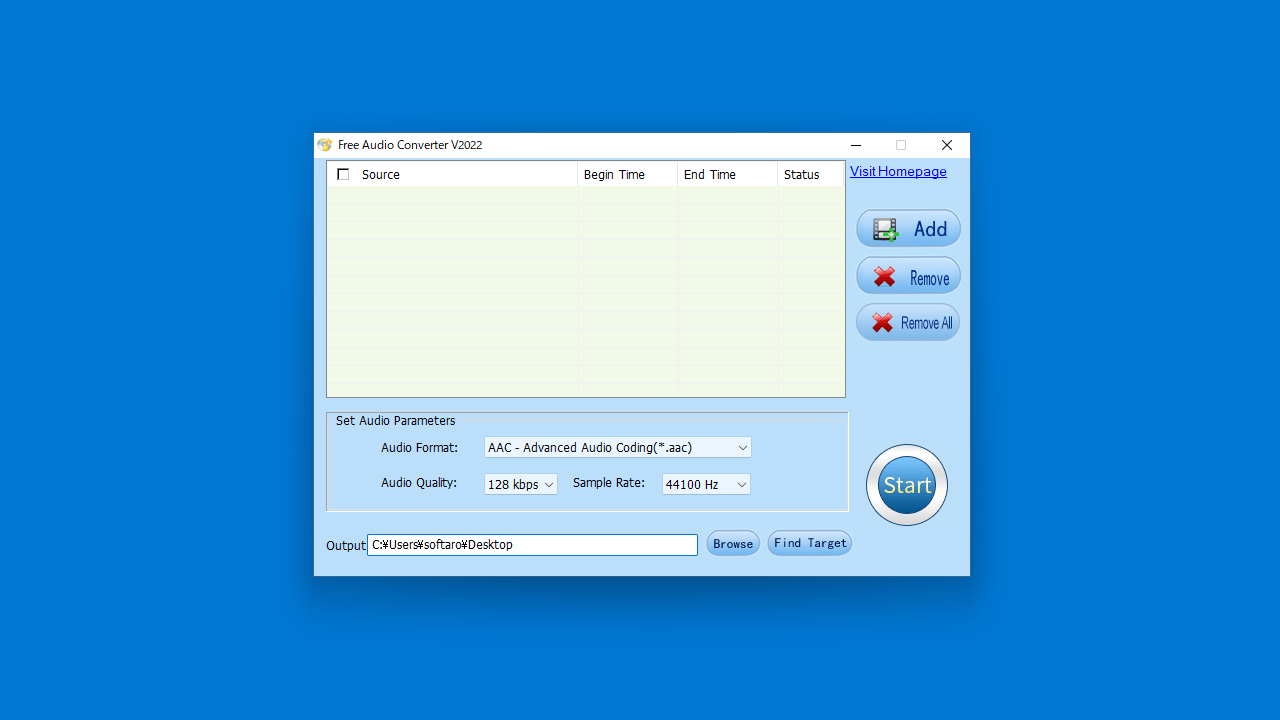Start the audio conversion
Screen dimensions: 1280x720
(x=907, y=485)
